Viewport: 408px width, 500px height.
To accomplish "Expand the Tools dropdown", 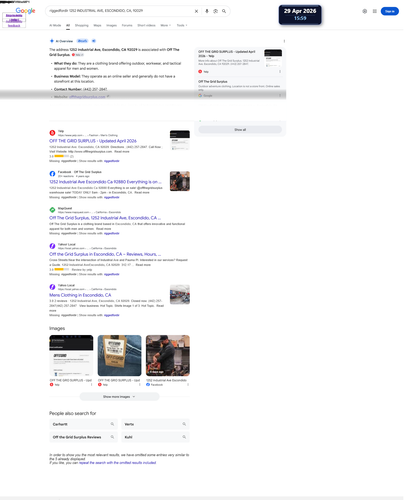I will (x=182, y=25).
